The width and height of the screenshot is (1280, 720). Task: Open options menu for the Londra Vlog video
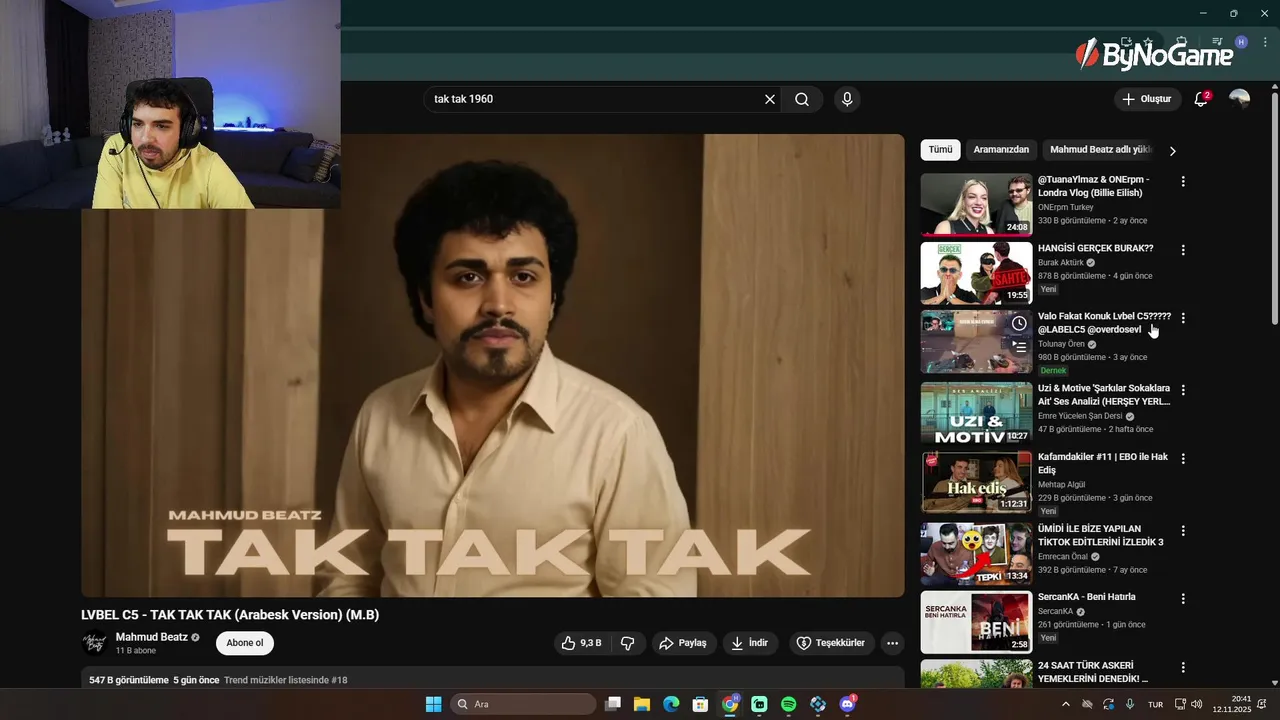tap(1183, 182)
